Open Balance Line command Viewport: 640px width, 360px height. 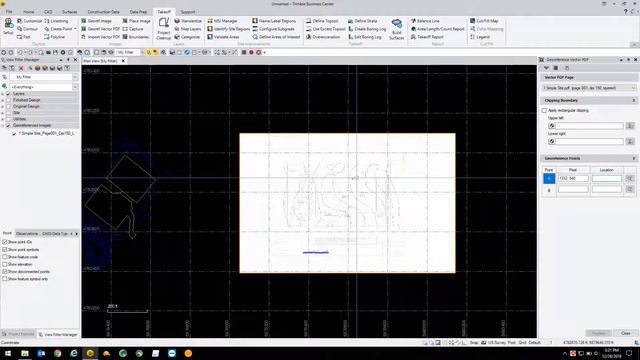pos(425,21)
